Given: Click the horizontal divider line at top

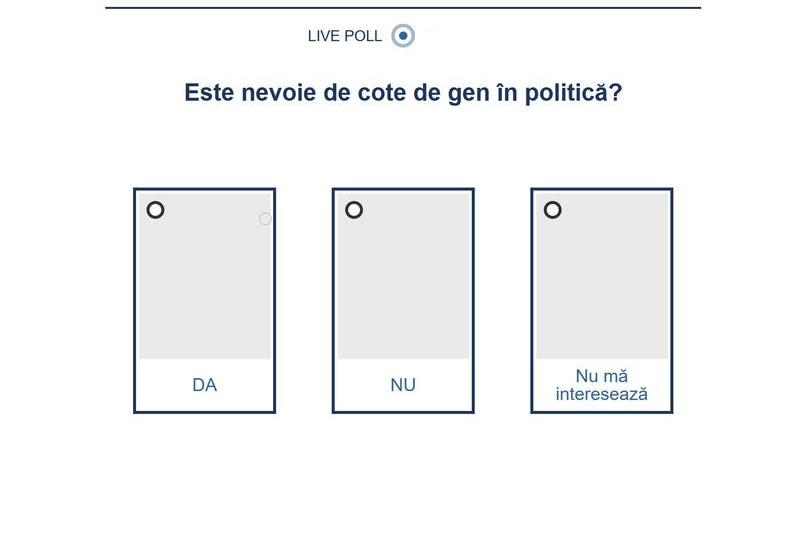Looking at the screenshot, I should coord(403,8).
